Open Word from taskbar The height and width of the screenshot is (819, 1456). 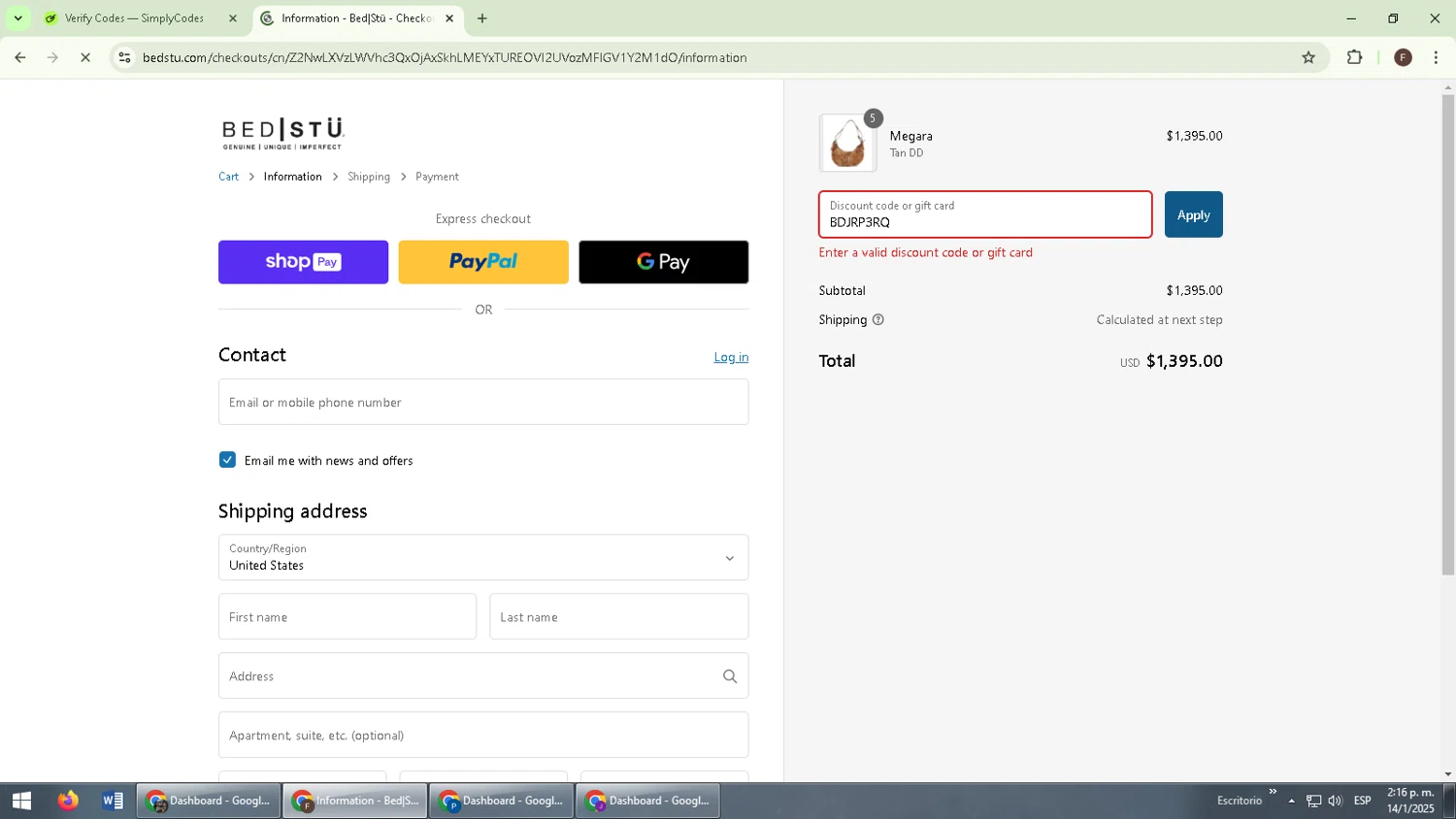coord(113,801)
